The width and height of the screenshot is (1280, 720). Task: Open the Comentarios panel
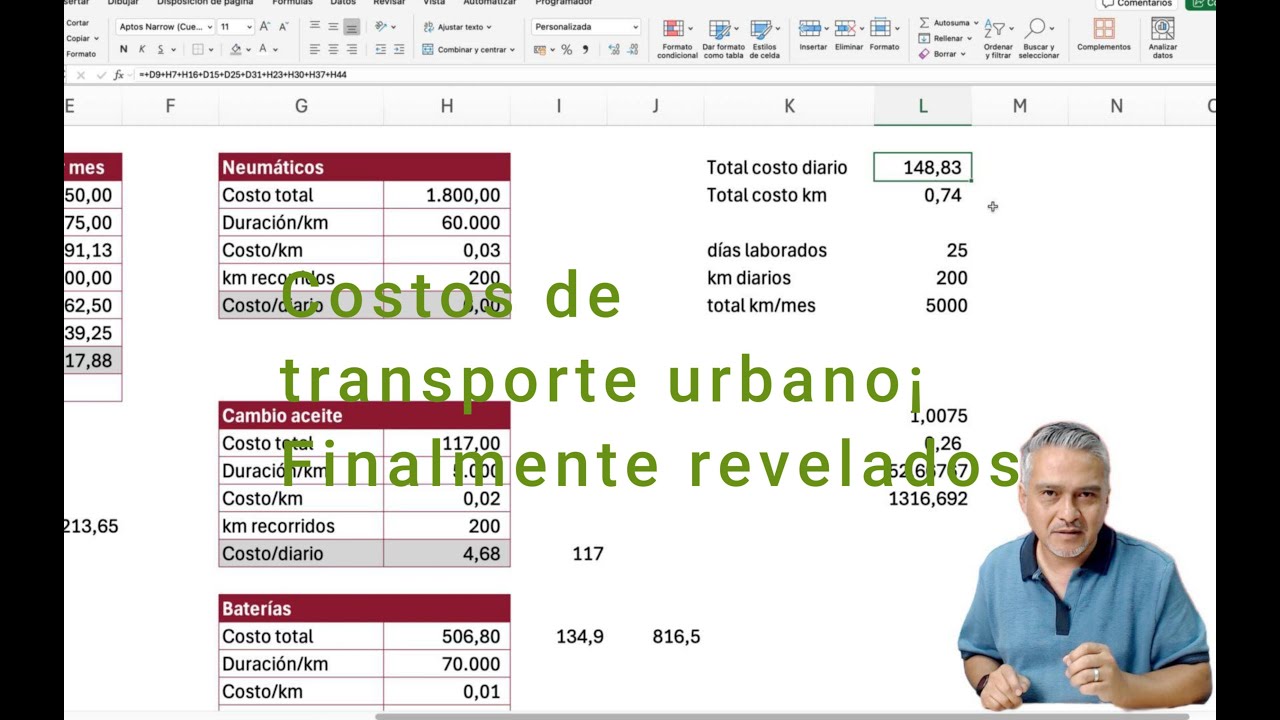[x=1137, y=4]
